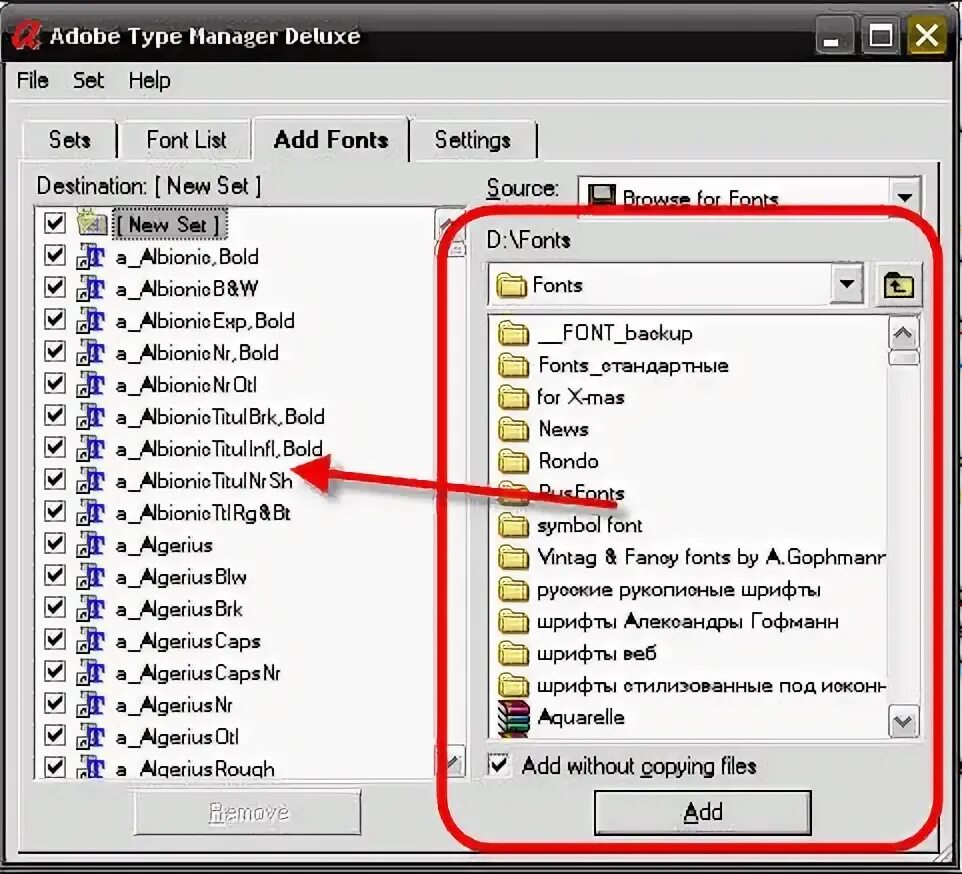Image resolution: width=962 pixels, height=874 pixels.
Task: Click the Aquarelle archive icon
Action: click(514, 718)
